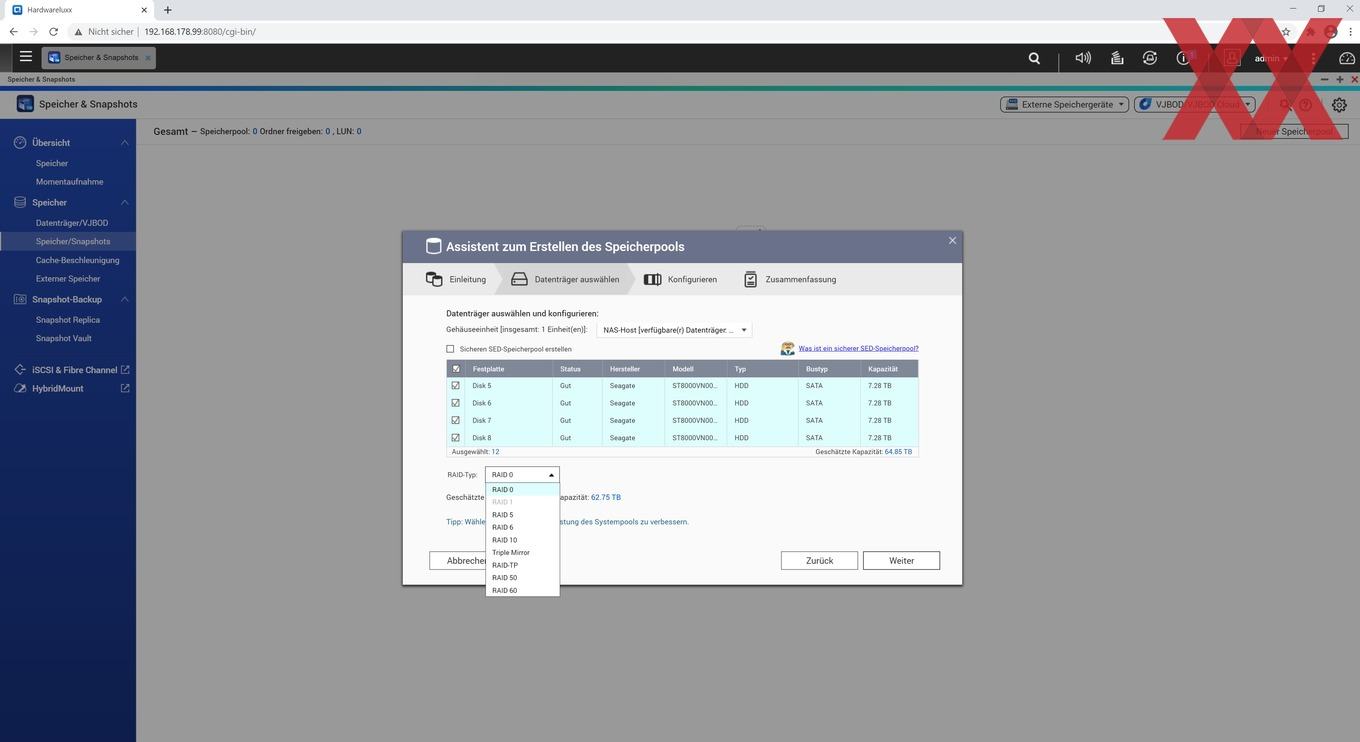Click the Übersicht clock icon in sidebar
Viewport: 1360px width, 742px height.
(x=20, y=143)
